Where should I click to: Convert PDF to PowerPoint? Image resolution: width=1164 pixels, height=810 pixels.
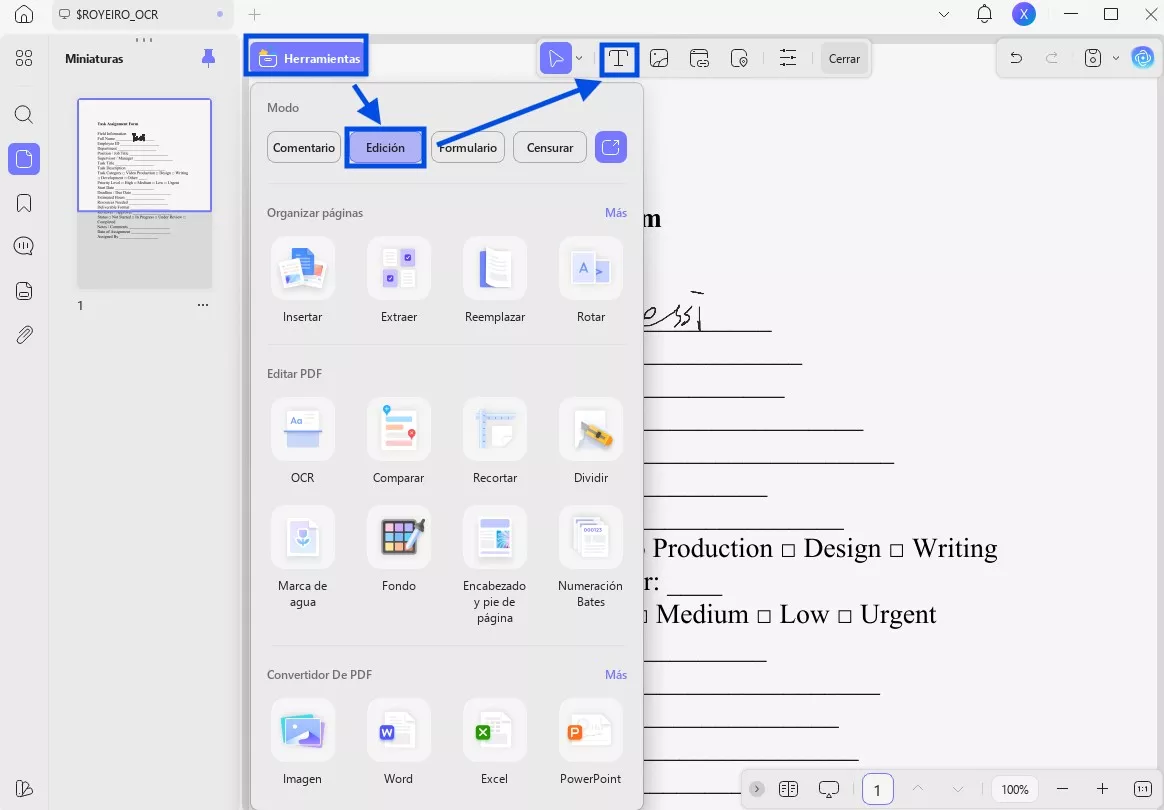(591, 743)
